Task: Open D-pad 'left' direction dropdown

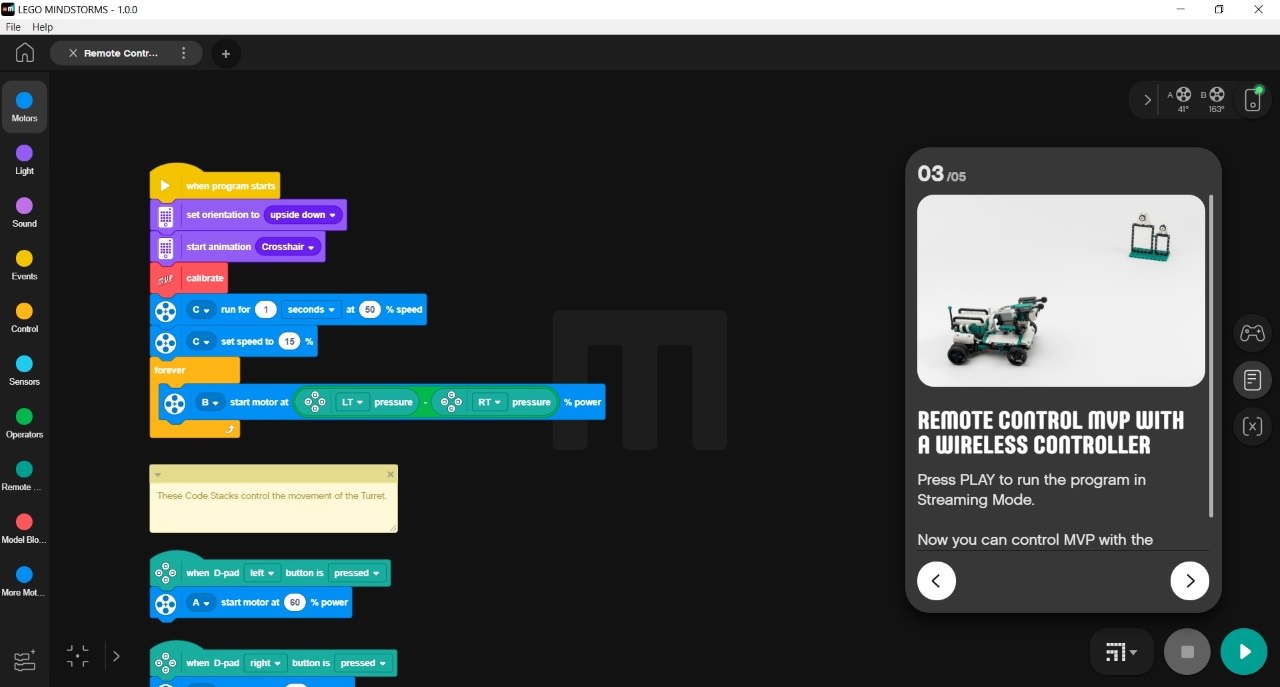Action: pyautogui.click(x=261, y=573)
